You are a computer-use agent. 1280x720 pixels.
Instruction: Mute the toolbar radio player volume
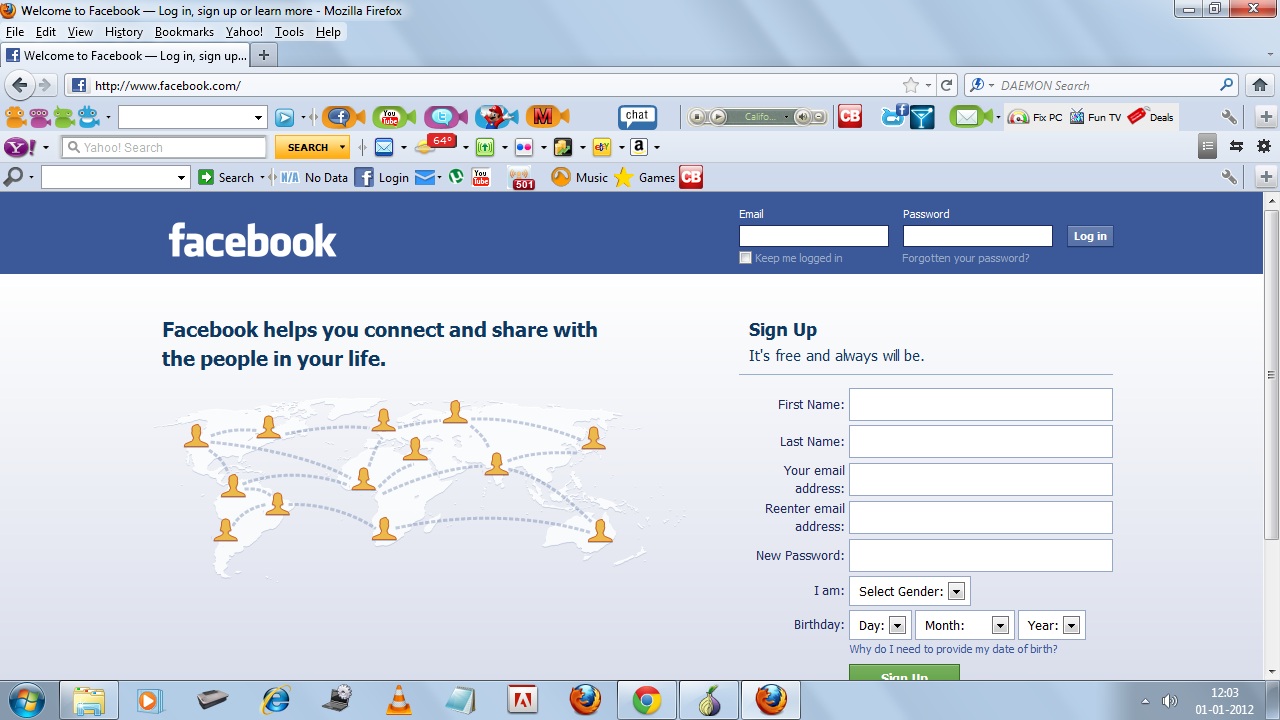(802, 117)
